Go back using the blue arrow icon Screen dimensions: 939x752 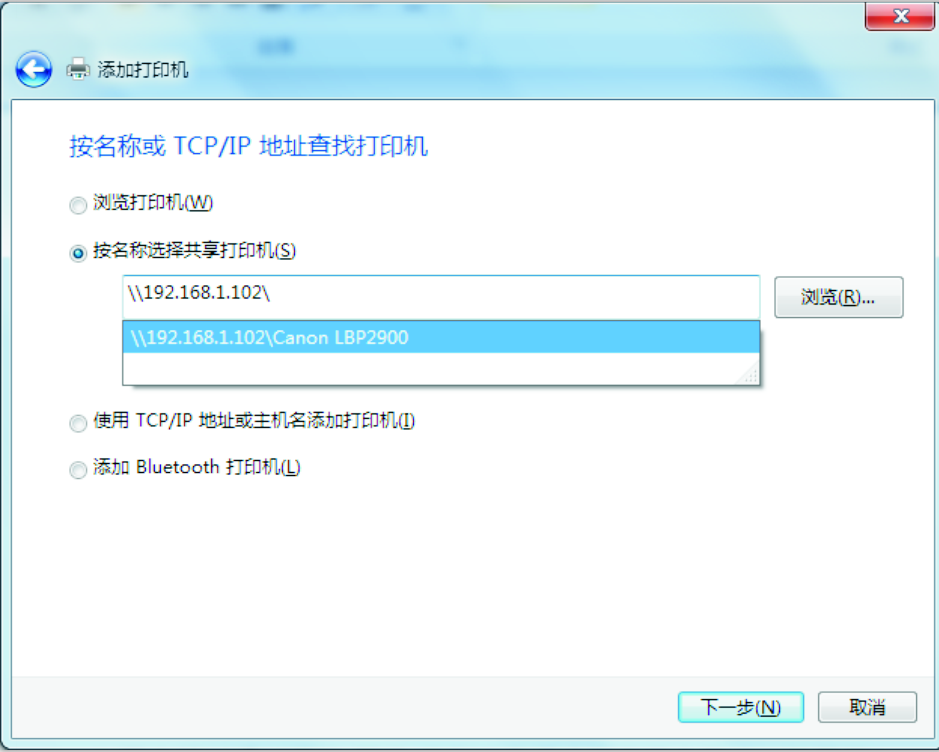point(34,69)
